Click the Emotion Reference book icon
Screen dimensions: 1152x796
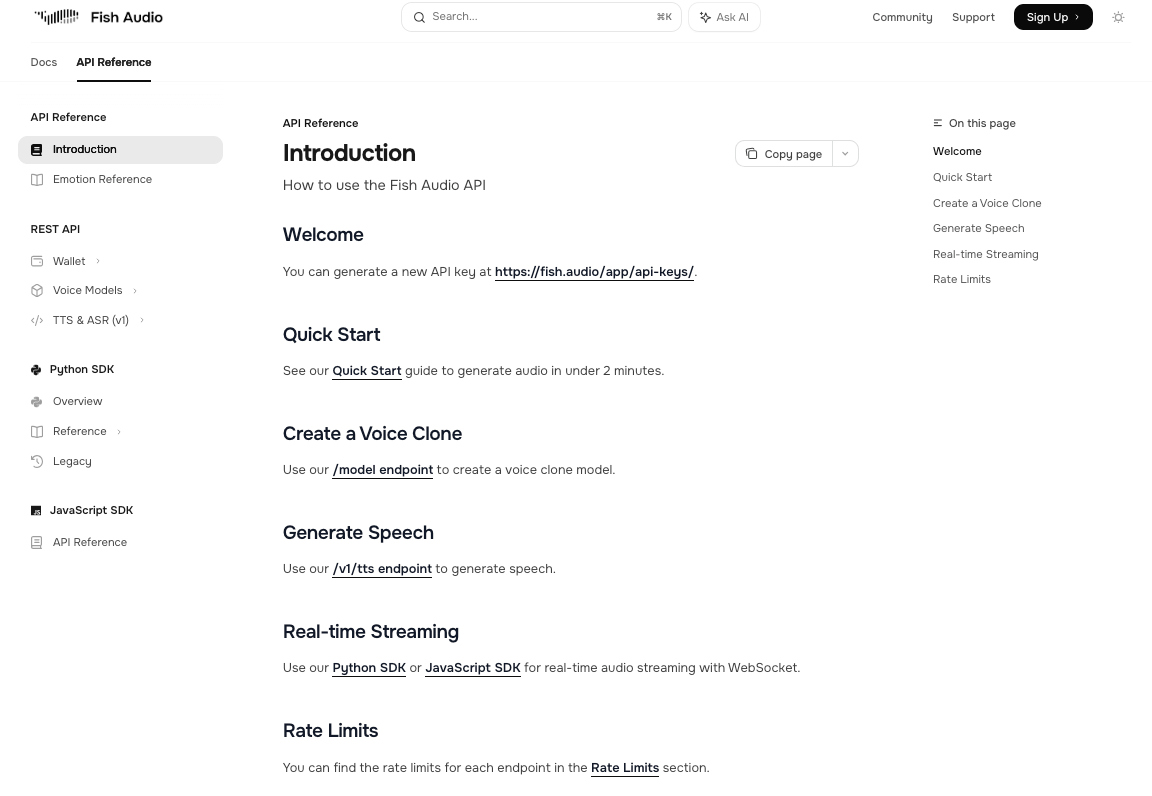pyautogui.click(x=37, y=180)
